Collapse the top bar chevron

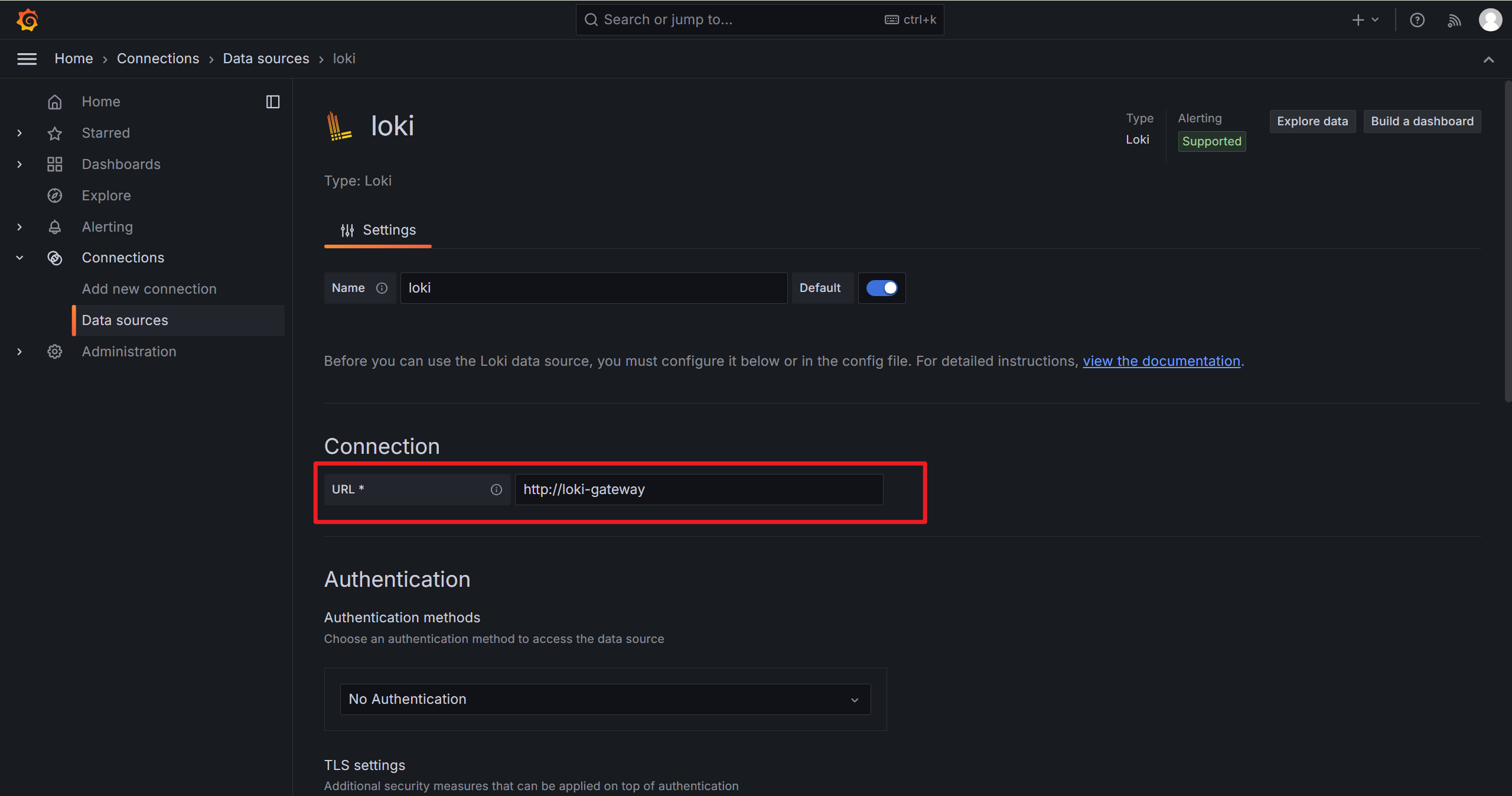point(1489,59)
